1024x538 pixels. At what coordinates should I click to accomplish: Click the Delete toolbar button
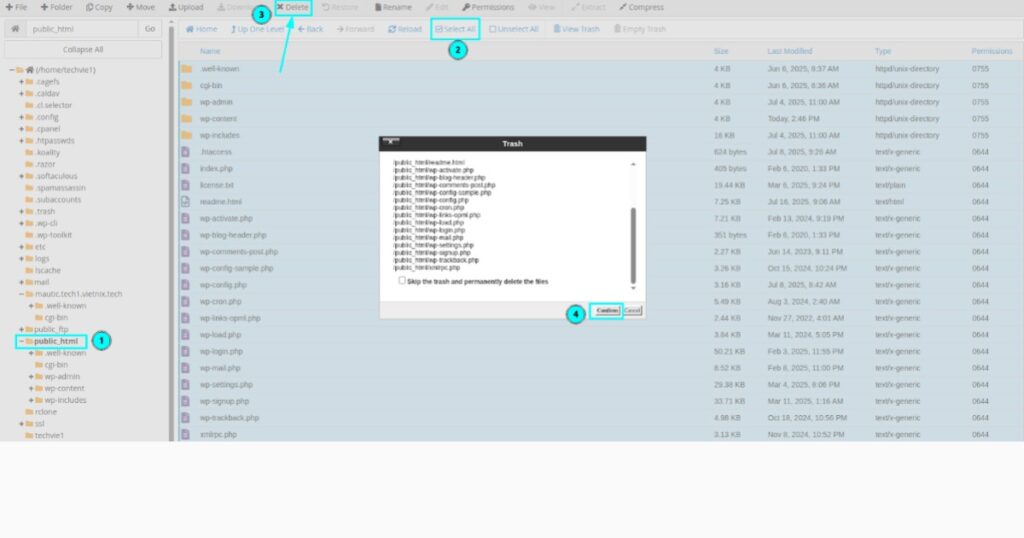[292, 7]
